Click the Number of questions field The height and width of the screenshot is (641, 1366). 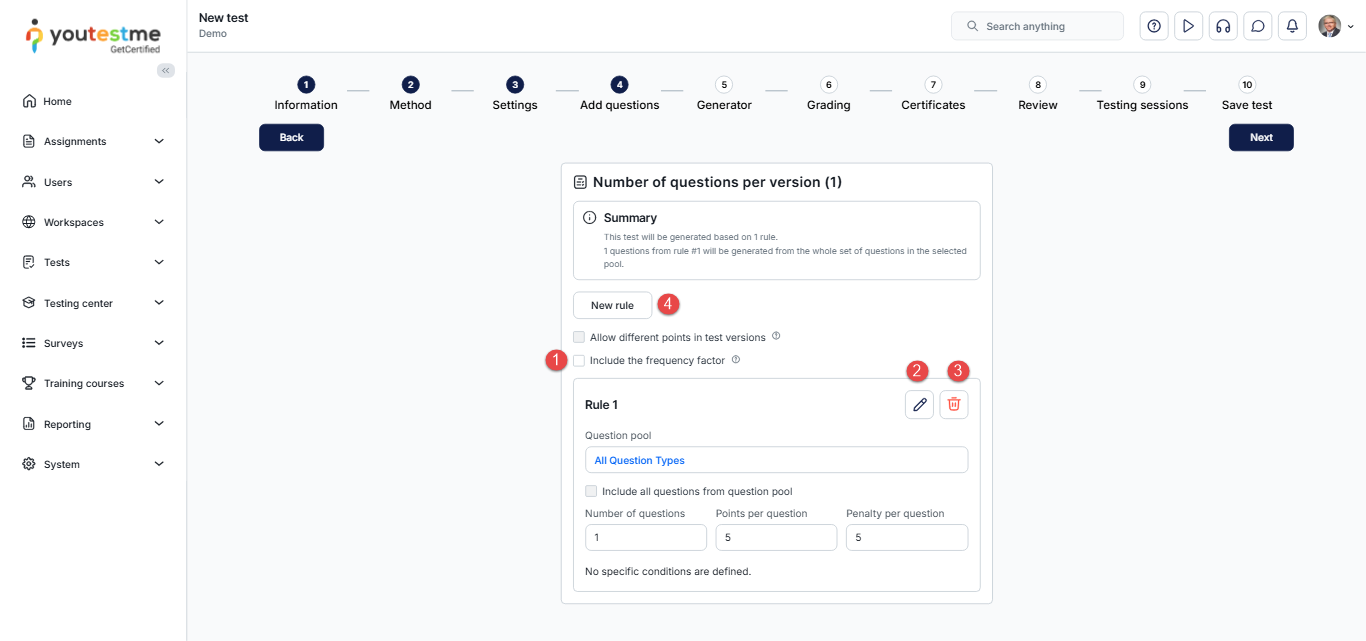[x=646, y=537]
